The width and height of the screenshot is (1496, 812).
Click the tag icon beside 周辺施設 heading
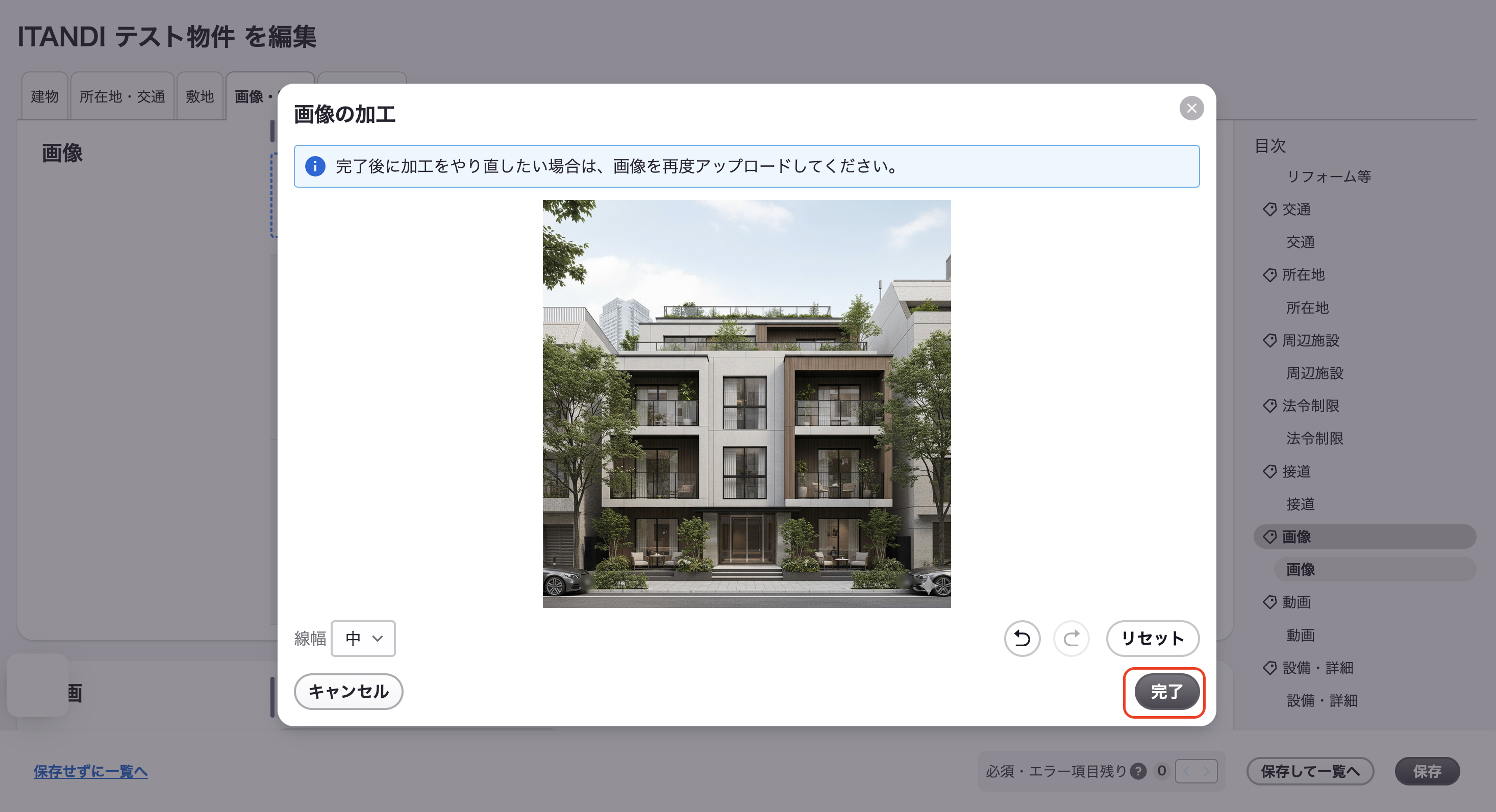click(x=1269, y=340)
